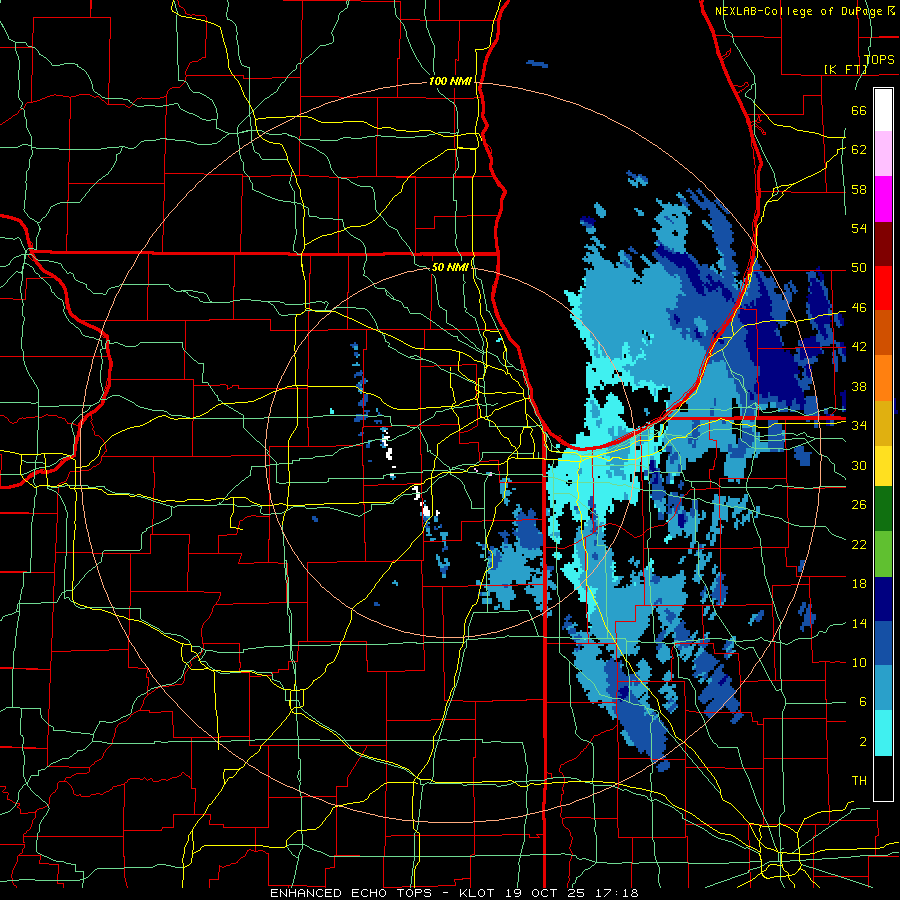Pick the light blue legend swatch
The width and height of the screenshot is (900, 900).
click(x=883, y=688)
